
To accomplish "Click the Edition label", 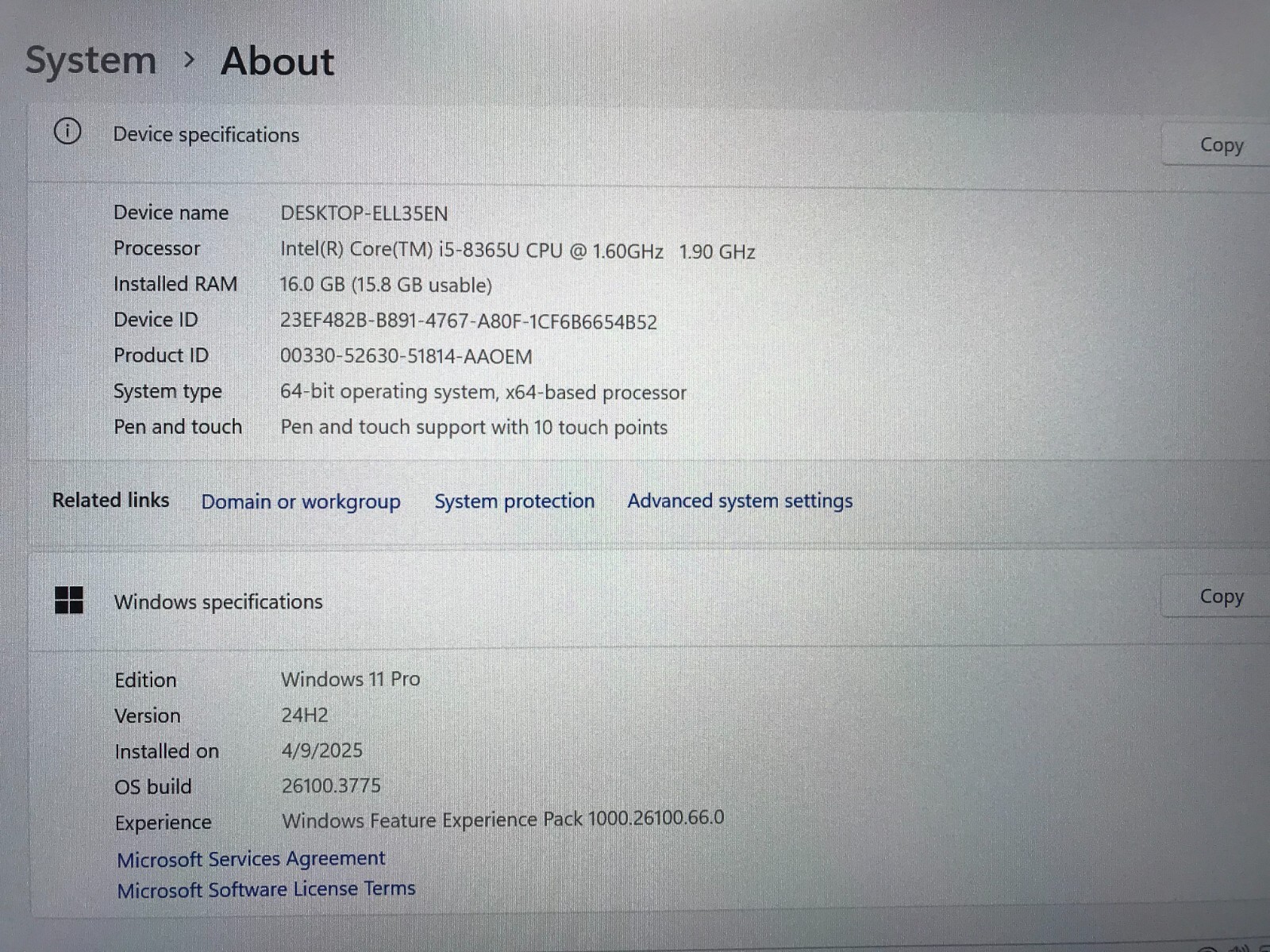I will [x=145, y=680].
